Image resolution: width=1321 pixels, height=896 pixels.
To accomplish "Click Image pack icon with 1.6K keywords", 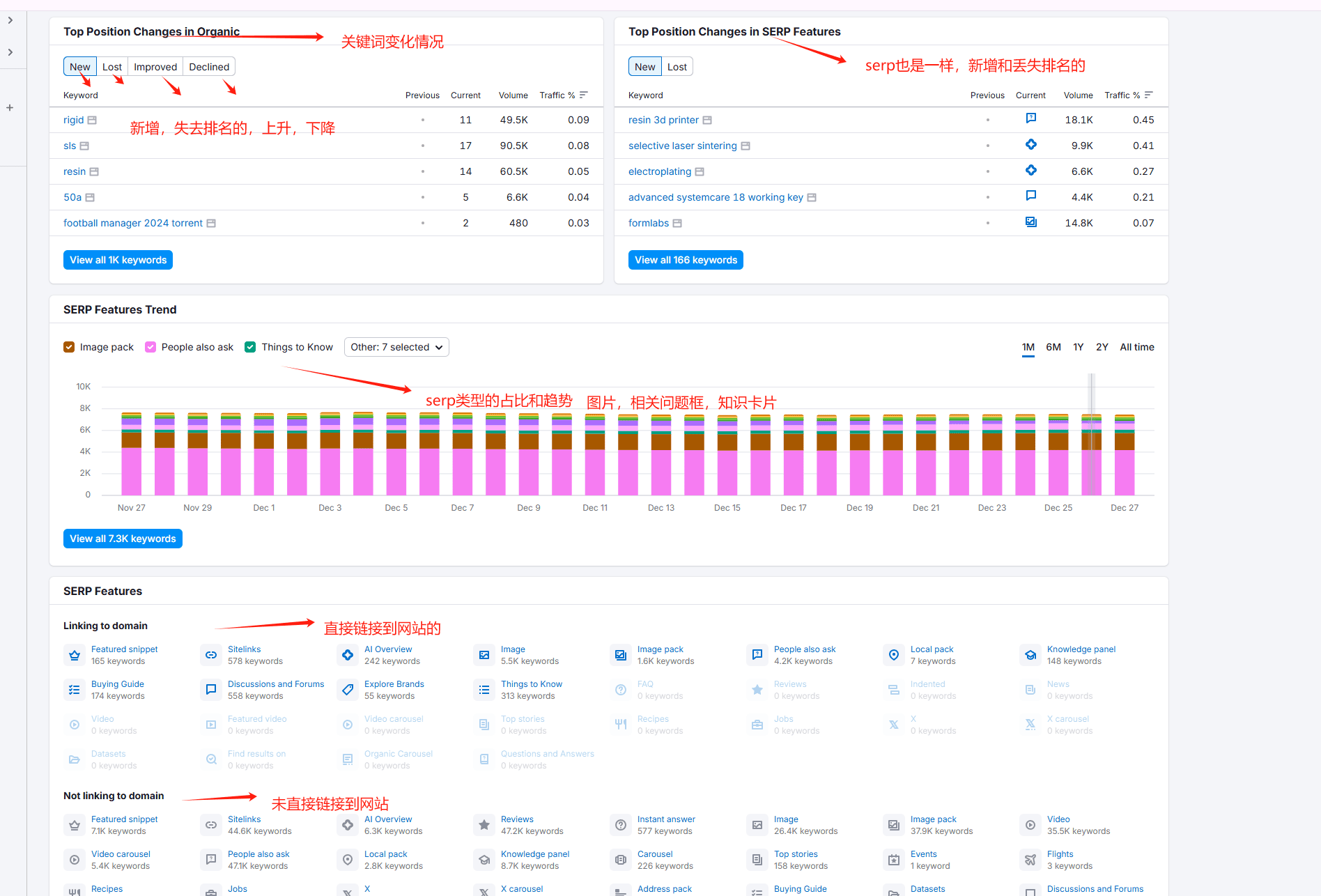I will tap(621, 655).
